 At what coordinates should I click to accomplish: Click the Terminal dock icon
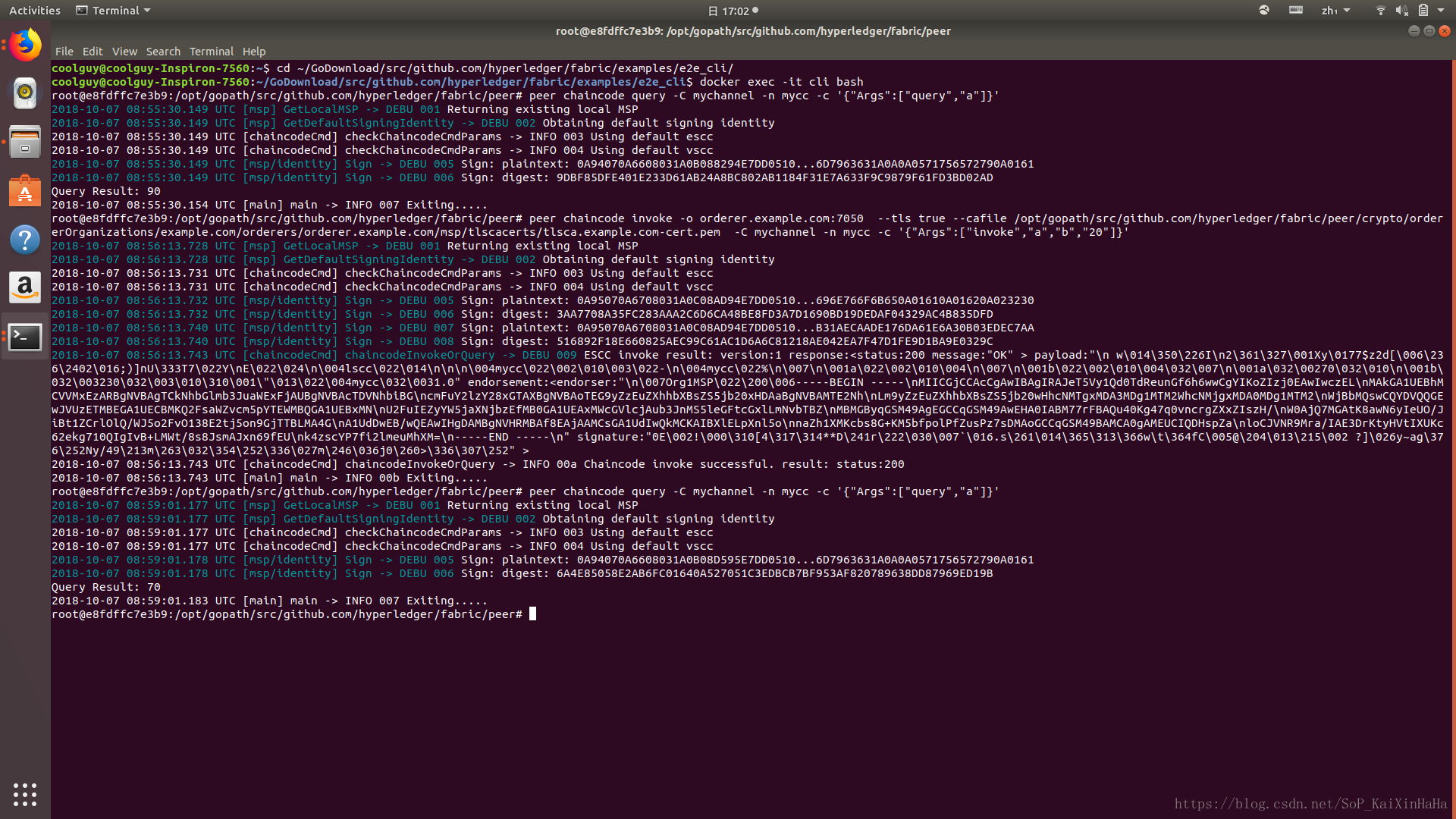point(25,337)
